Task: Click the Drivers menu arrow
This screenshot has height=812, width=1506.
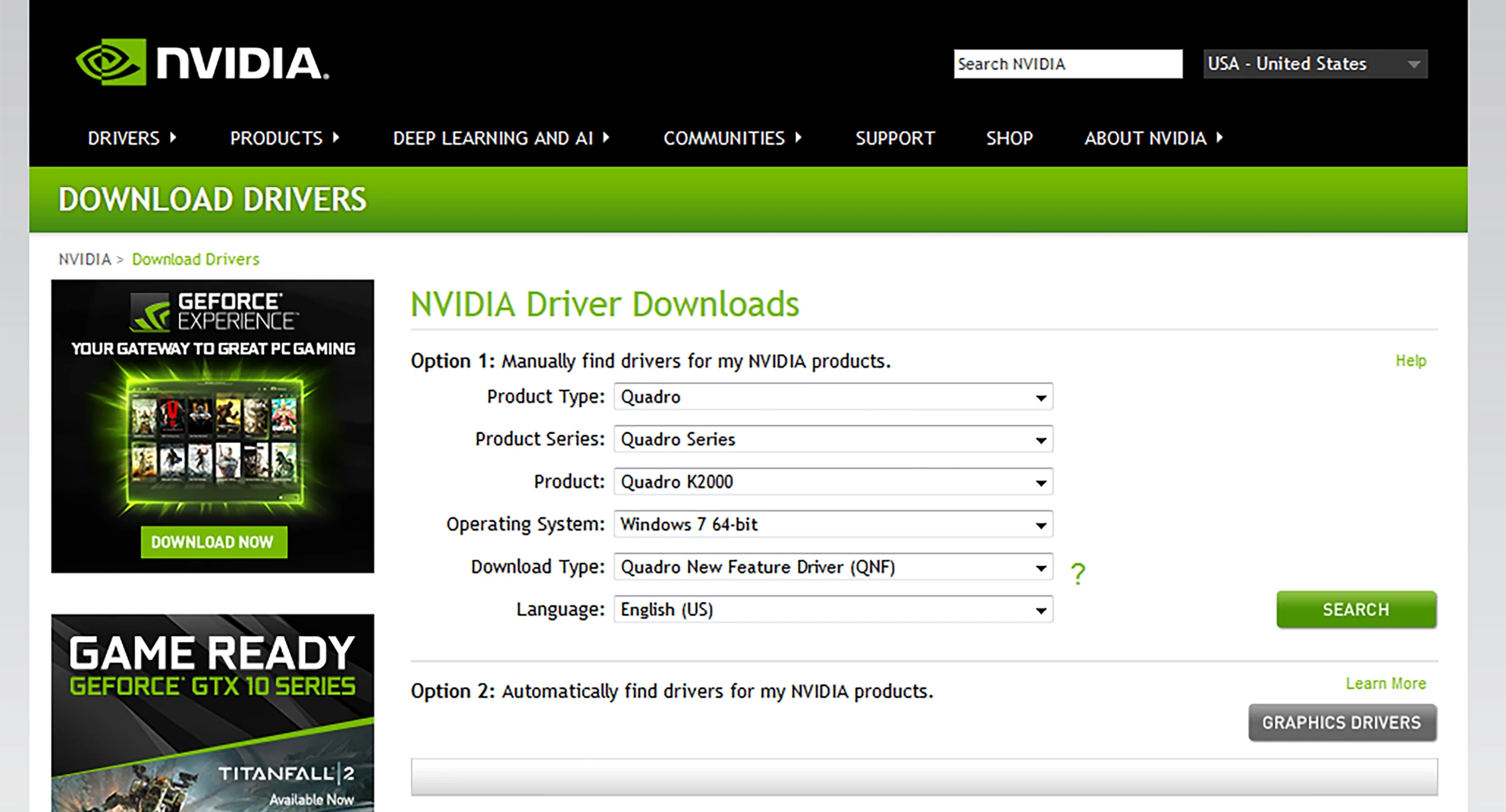Action: (x=173, y=137)
